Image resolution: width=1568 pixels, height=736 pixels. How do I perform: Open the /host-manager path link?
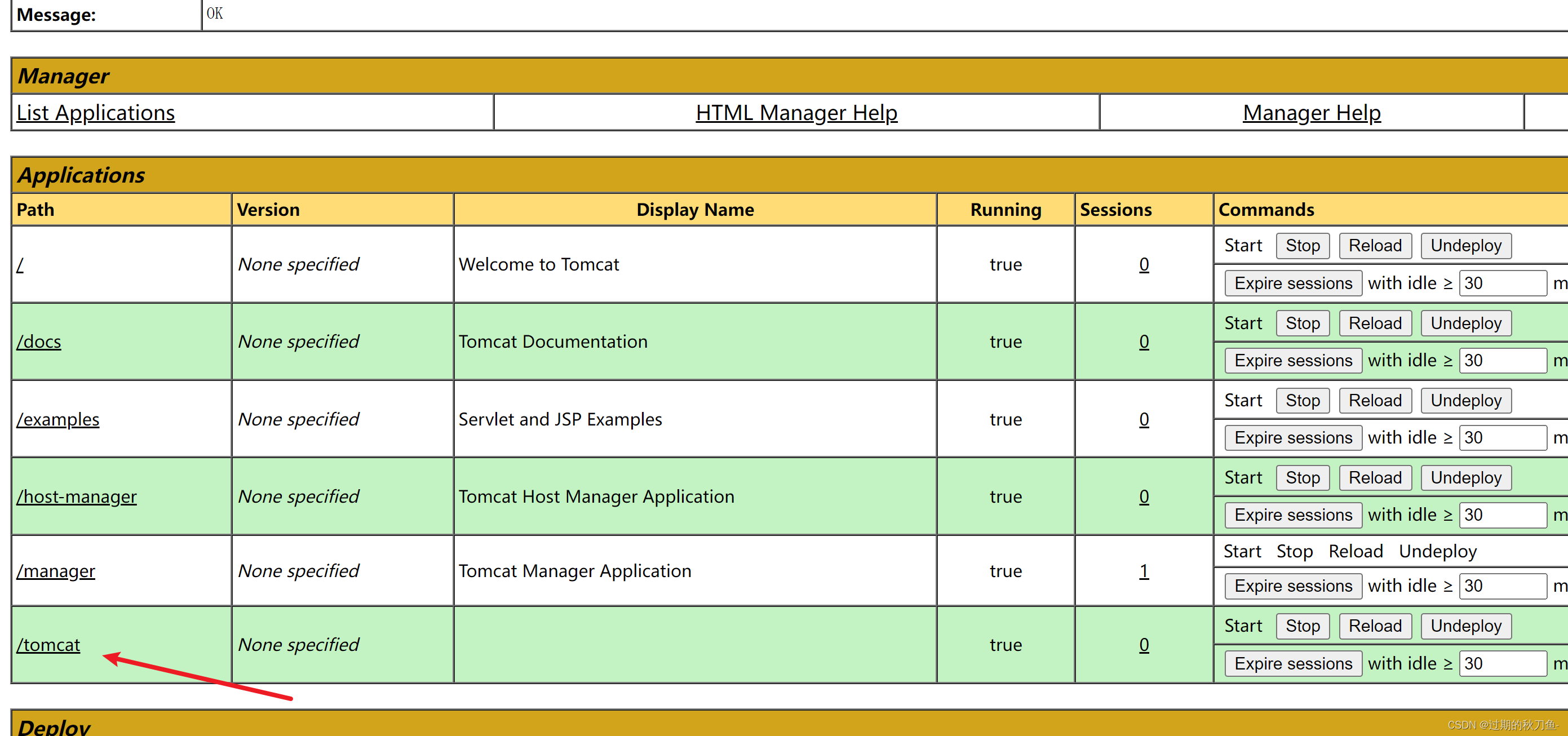[77, 496]
